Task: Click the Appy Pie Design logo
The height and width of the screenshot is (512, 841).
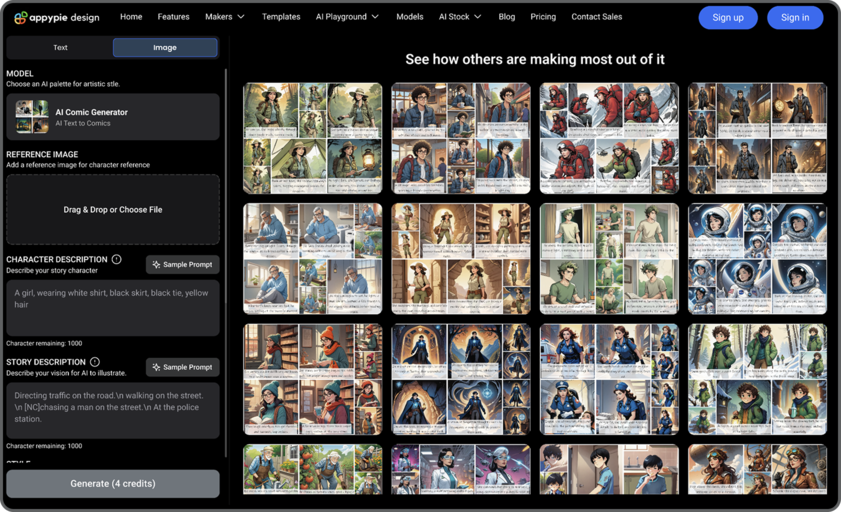Action: pos(56,17)
